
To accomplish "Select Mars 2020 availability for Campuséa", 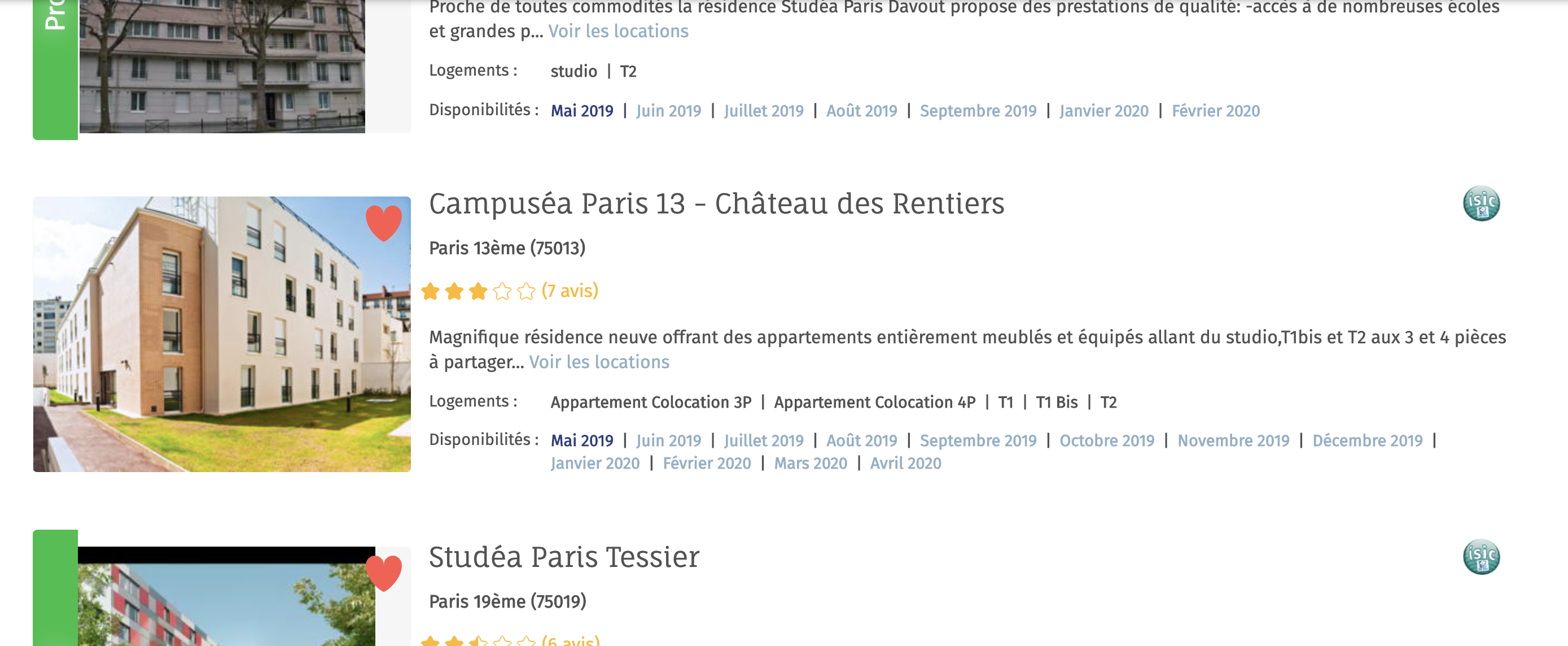I will pos(810,464).
